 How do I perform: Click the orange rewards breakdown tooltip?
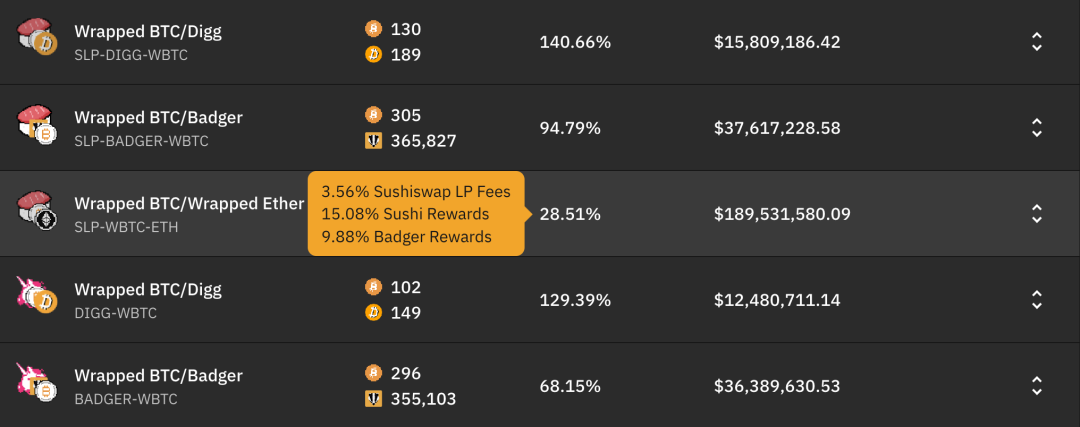click(417, 214)
